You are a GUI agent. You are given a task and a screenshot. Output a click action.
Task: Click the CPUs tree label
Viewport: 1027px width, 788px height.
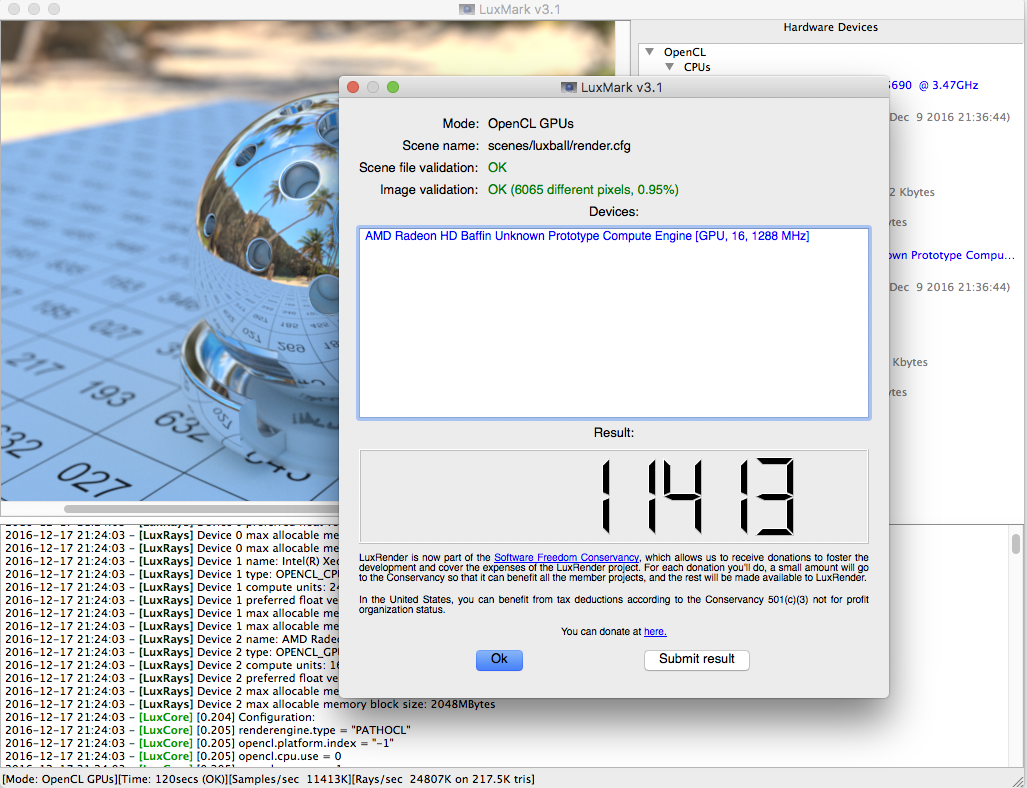point(697,67)
